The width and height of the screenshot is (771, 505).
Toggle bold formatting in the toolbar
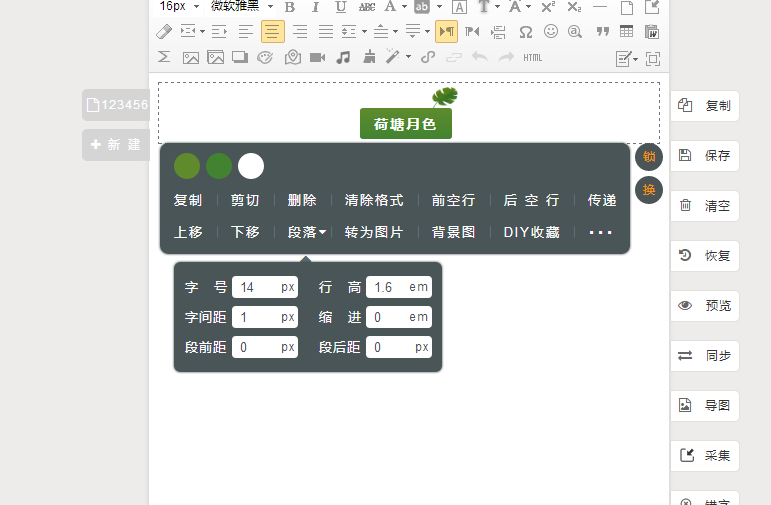click(x=290, y=7)
